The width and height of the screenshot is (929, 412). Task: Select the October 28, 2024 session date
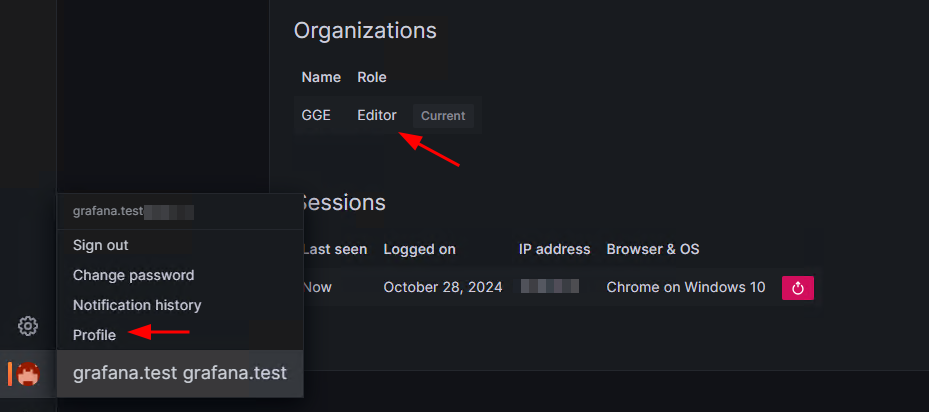[x=443, y=288]
